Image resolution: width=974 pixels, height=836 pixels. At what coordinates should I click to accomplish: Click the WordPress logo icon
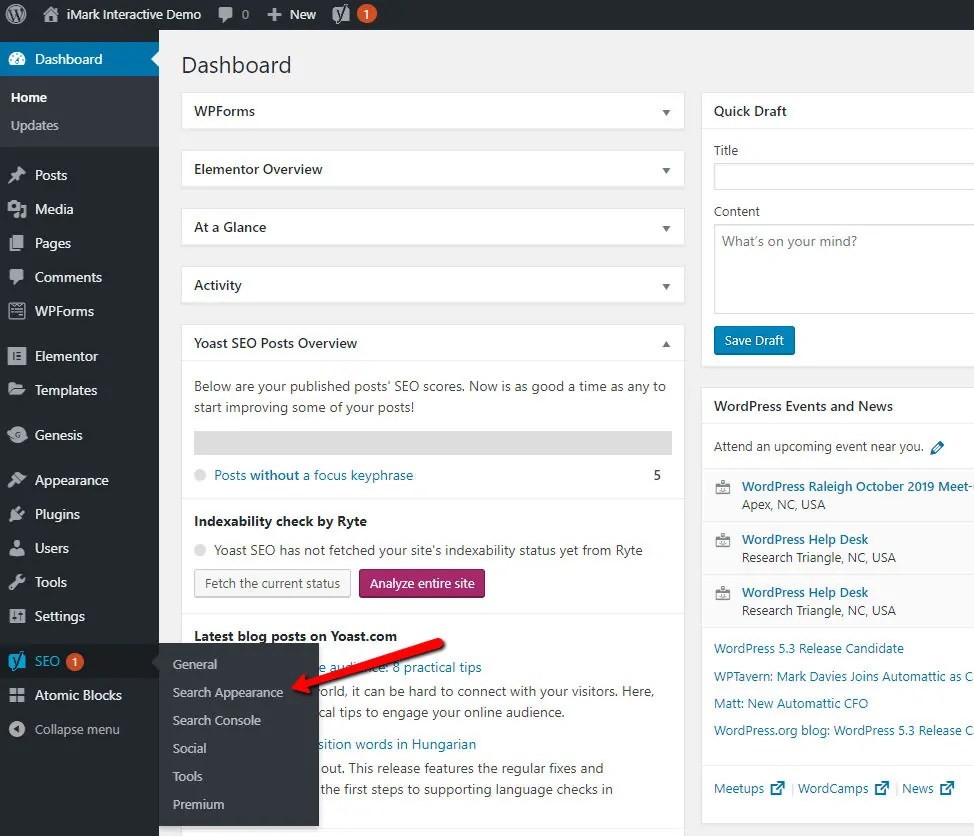coord(16,14)
